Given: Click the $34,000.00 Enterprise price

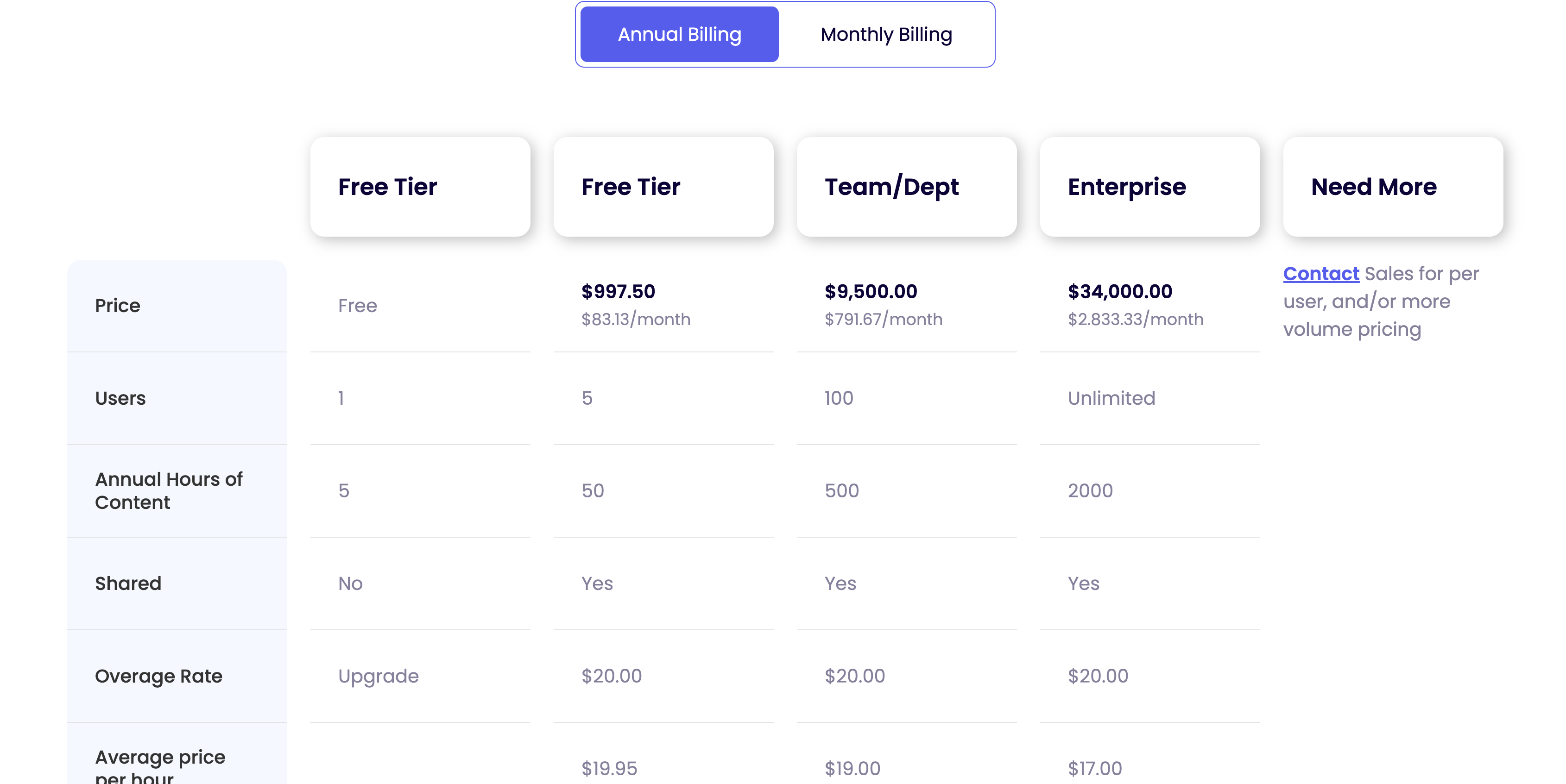Looking at the screenshot, I should click(1120, 292).
